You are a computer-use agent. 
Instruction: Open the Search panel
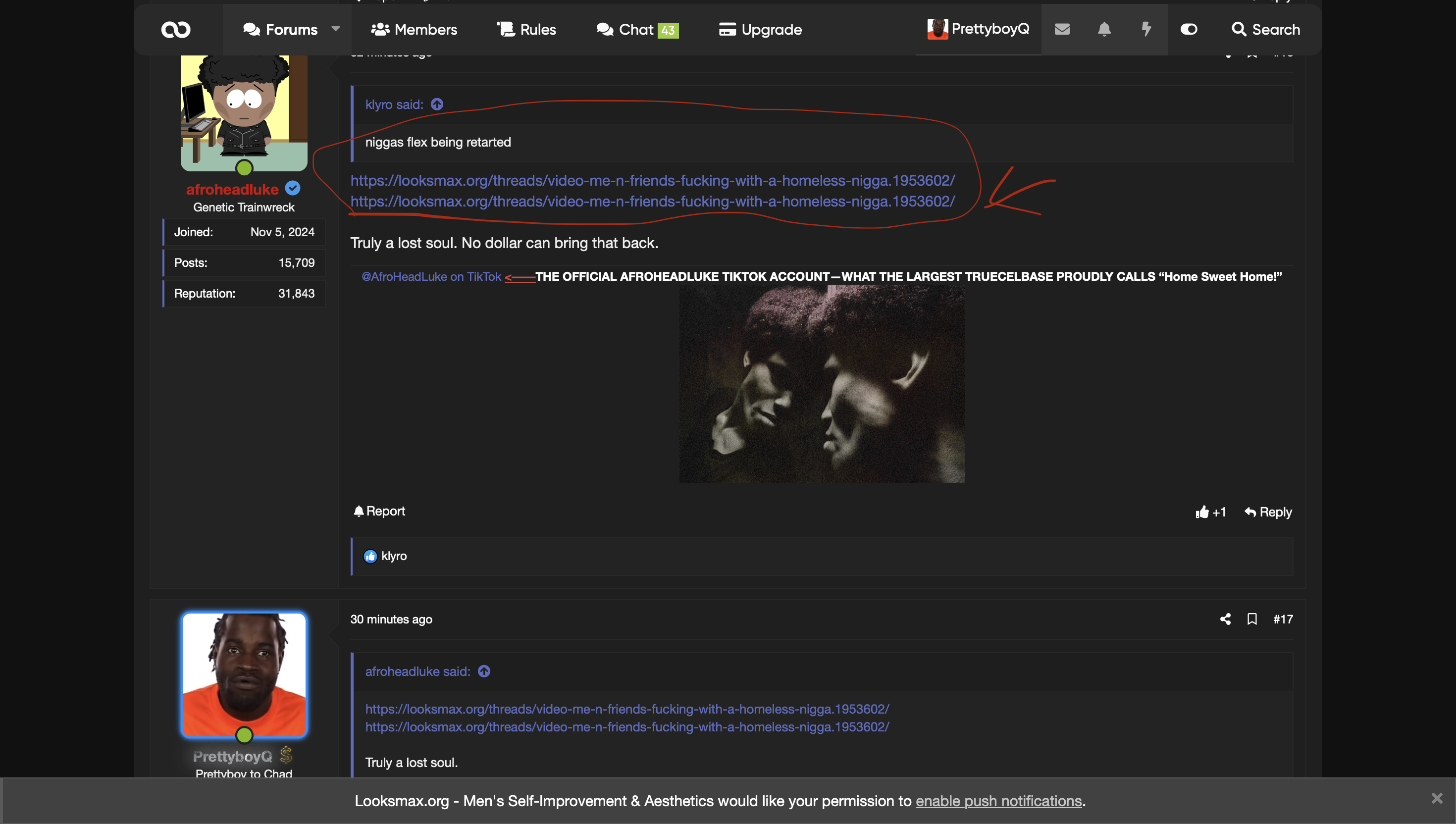pos(1265,29)
